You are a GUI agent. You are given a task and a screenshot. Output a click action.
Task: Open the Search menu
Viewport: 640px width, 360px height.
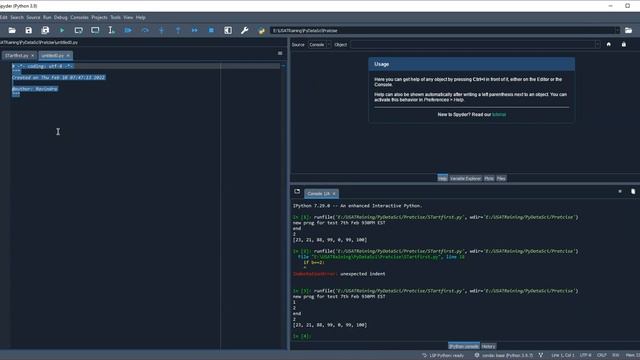(x=17, y=18)
